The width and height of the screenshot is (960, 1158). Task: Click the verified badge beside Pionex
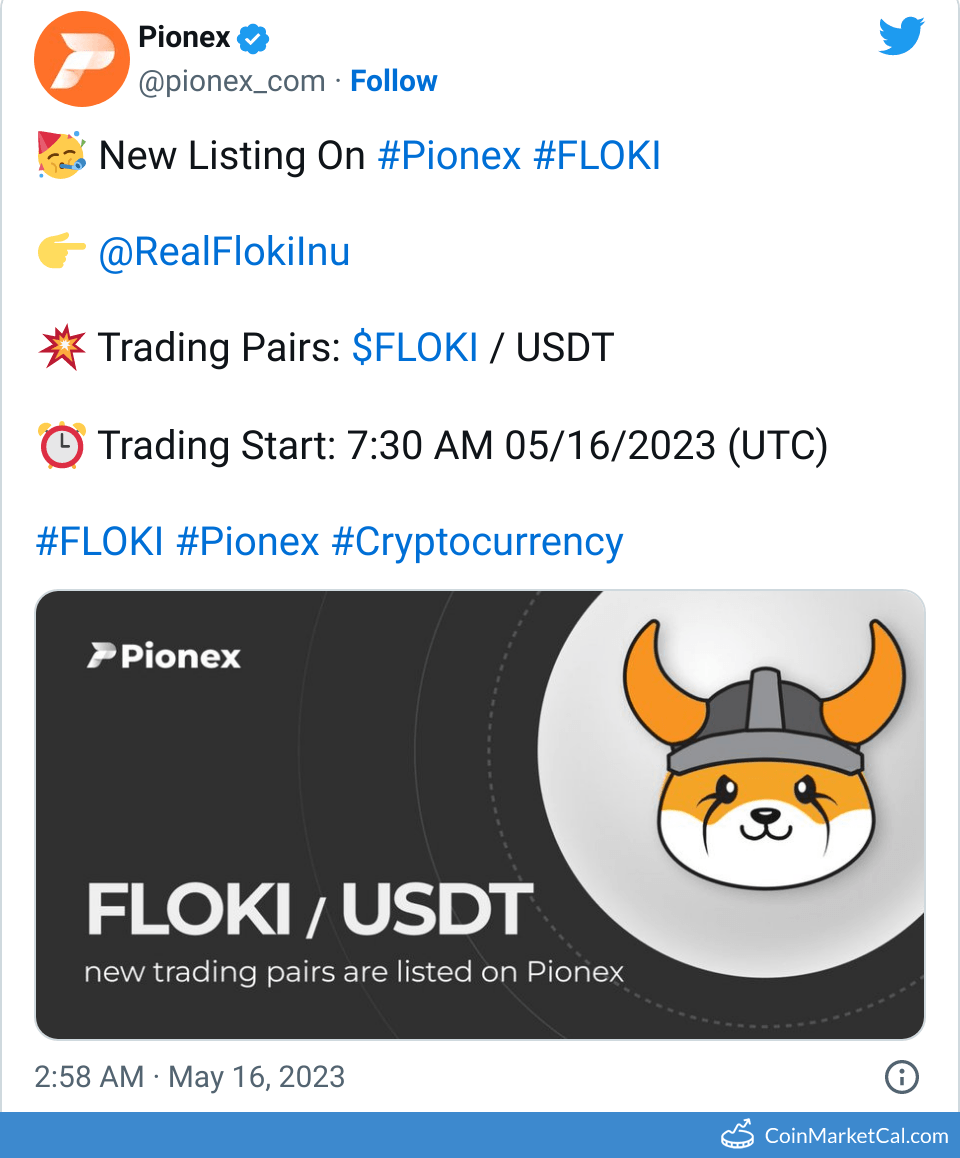[x=254, y=39]
